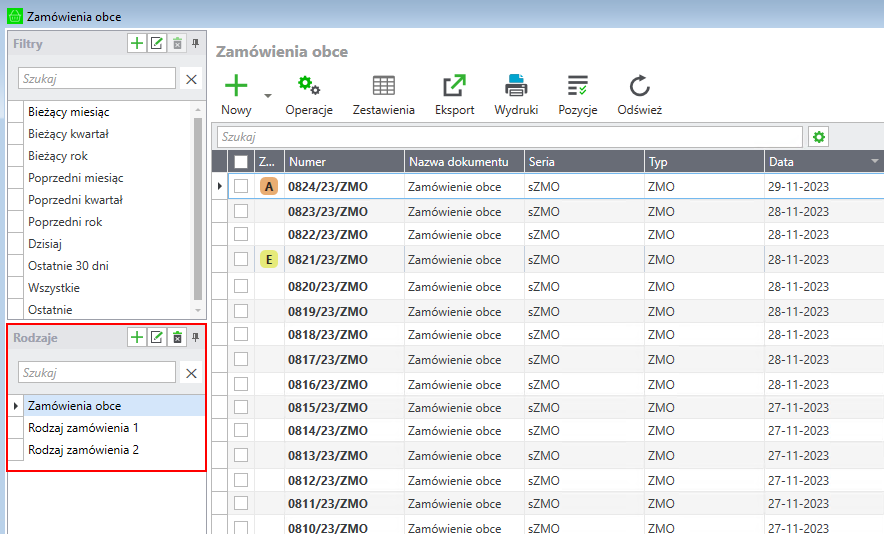
Task: Open Zestawienia table icon
Action: [x=383, y=87]
